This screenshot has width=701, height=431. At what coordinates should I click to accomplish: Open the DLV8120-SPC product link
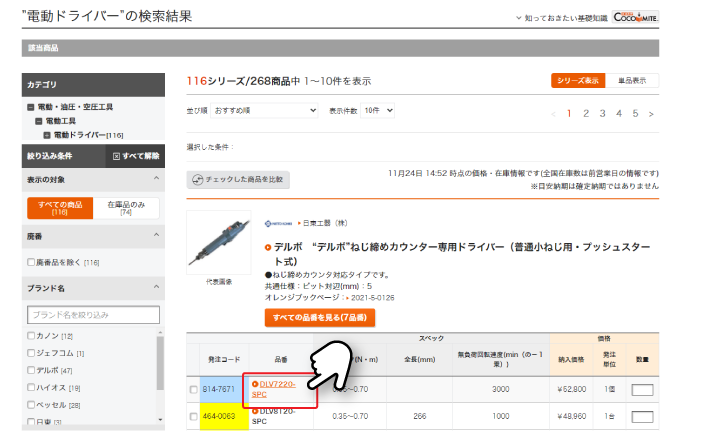[273, 416]
